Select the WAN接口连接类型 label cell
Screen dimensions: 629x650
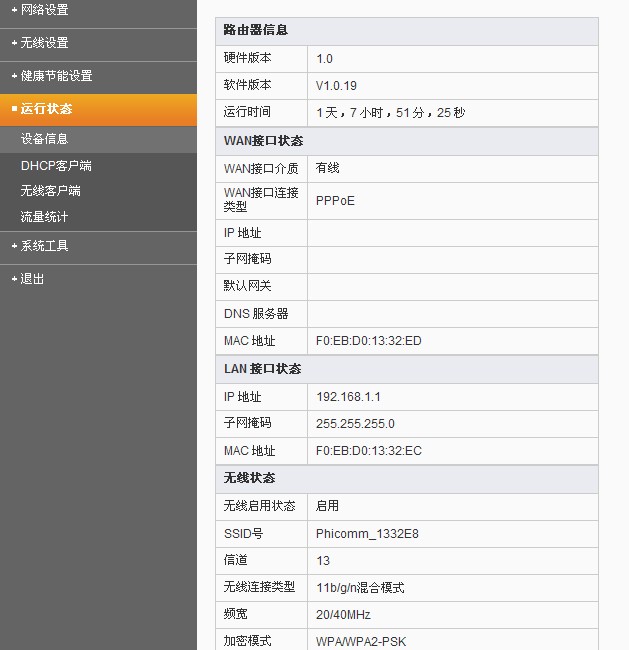coord(262,201)
